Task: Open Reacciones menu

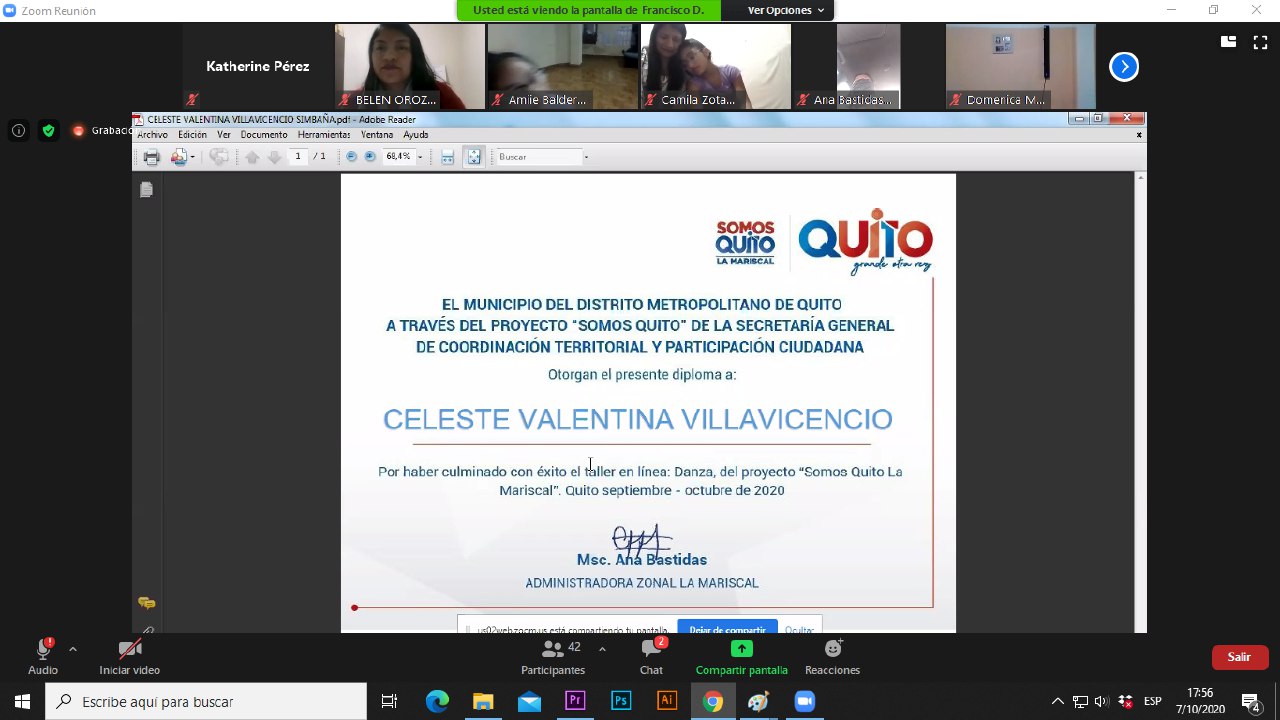Action: [x=832, y=658]
